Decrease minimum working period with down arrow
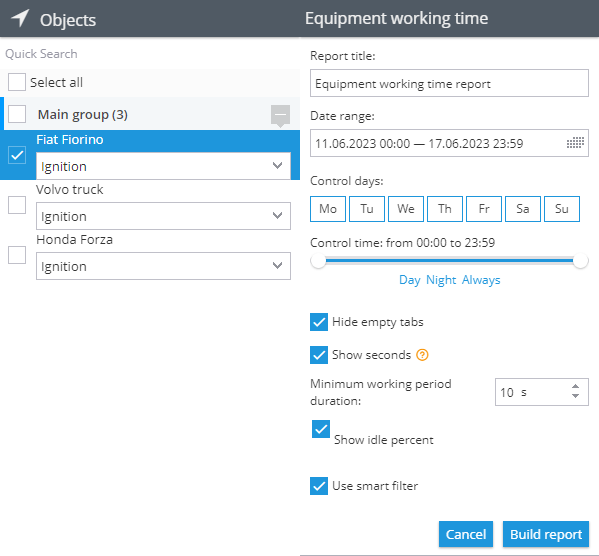 [x=575, y=396]
